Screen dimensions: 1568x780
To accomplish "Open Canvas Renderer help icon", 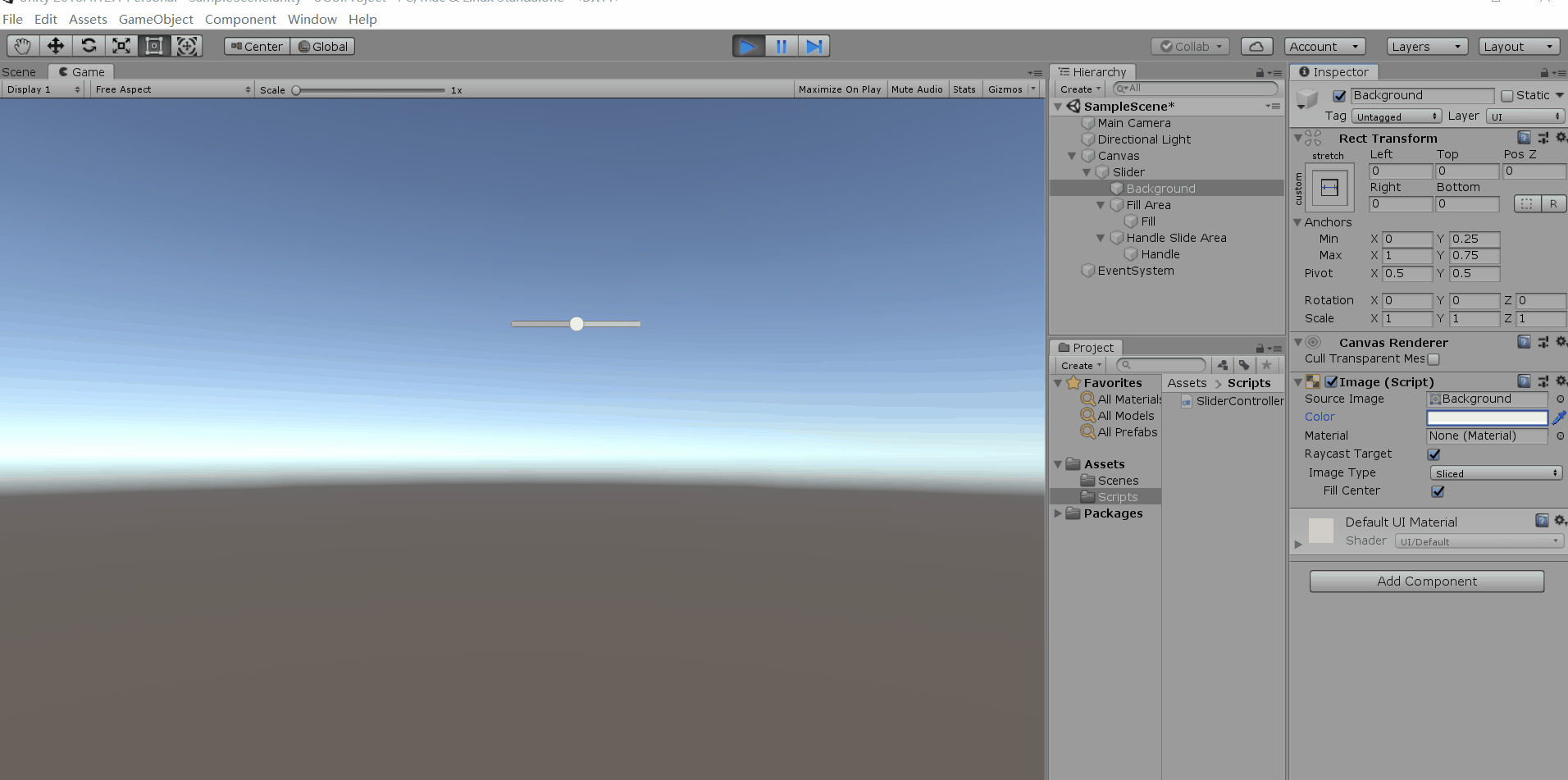I will 1524,342.
